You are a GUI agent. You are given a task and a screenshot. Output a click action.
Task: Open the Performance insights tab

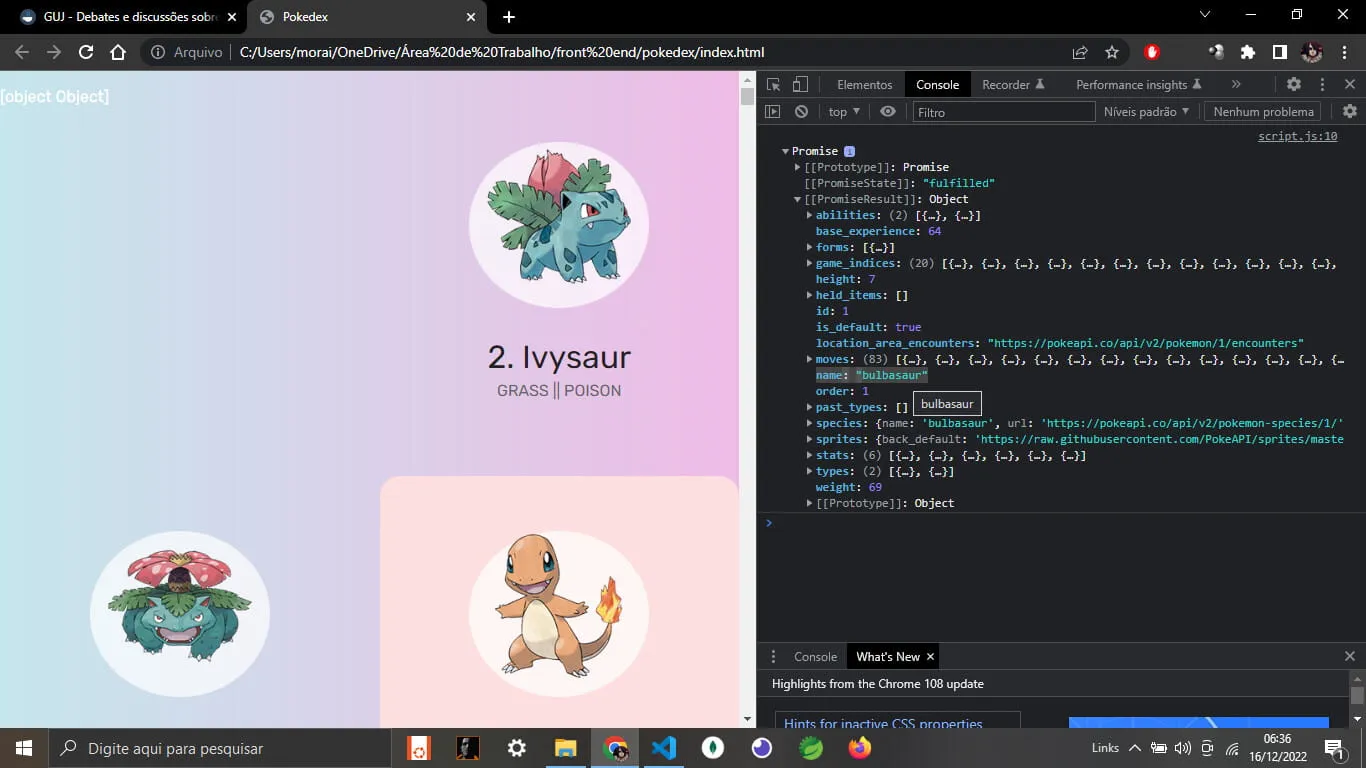point(1139,85)
